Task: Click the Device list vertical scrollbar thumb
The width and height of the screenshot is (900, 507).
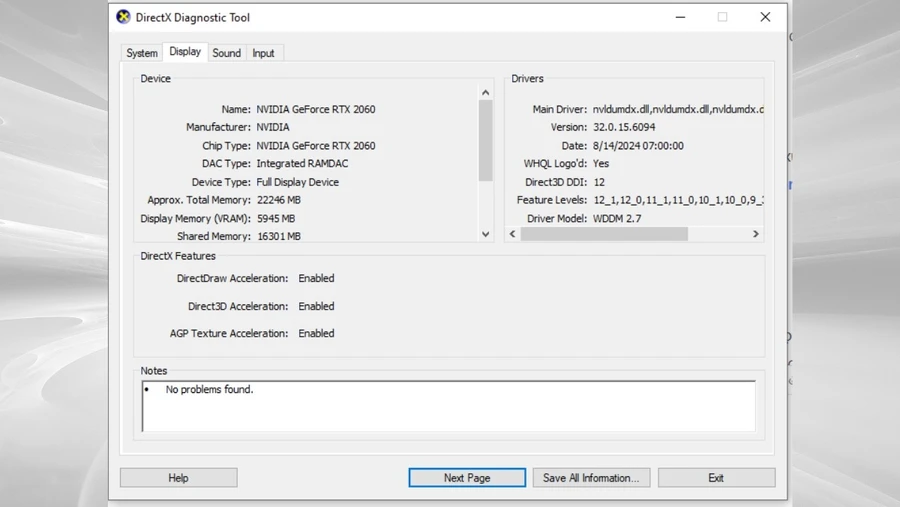Action: (486, 141)
